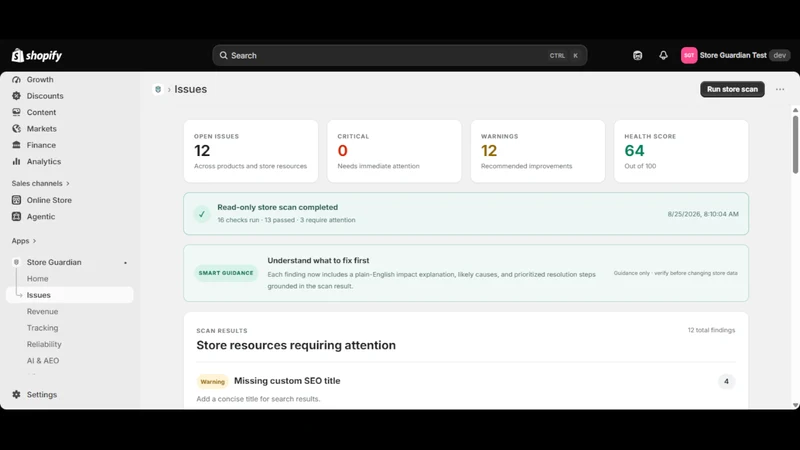Open Agentic channel

[x=41, y=216]
